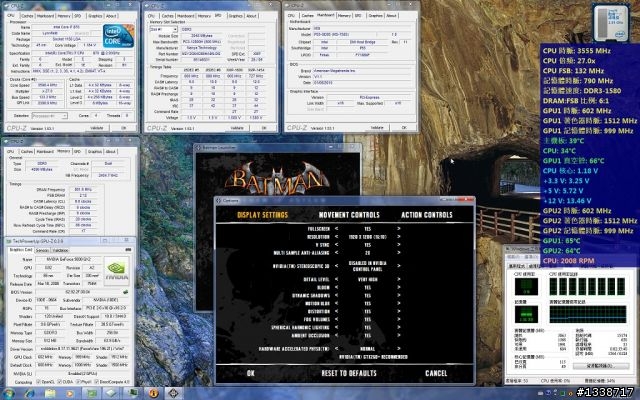The height and width of the screenshot is (400, 640).
Task: Open Graphics tab in first CPU-Z window
Action: [95, 16]
